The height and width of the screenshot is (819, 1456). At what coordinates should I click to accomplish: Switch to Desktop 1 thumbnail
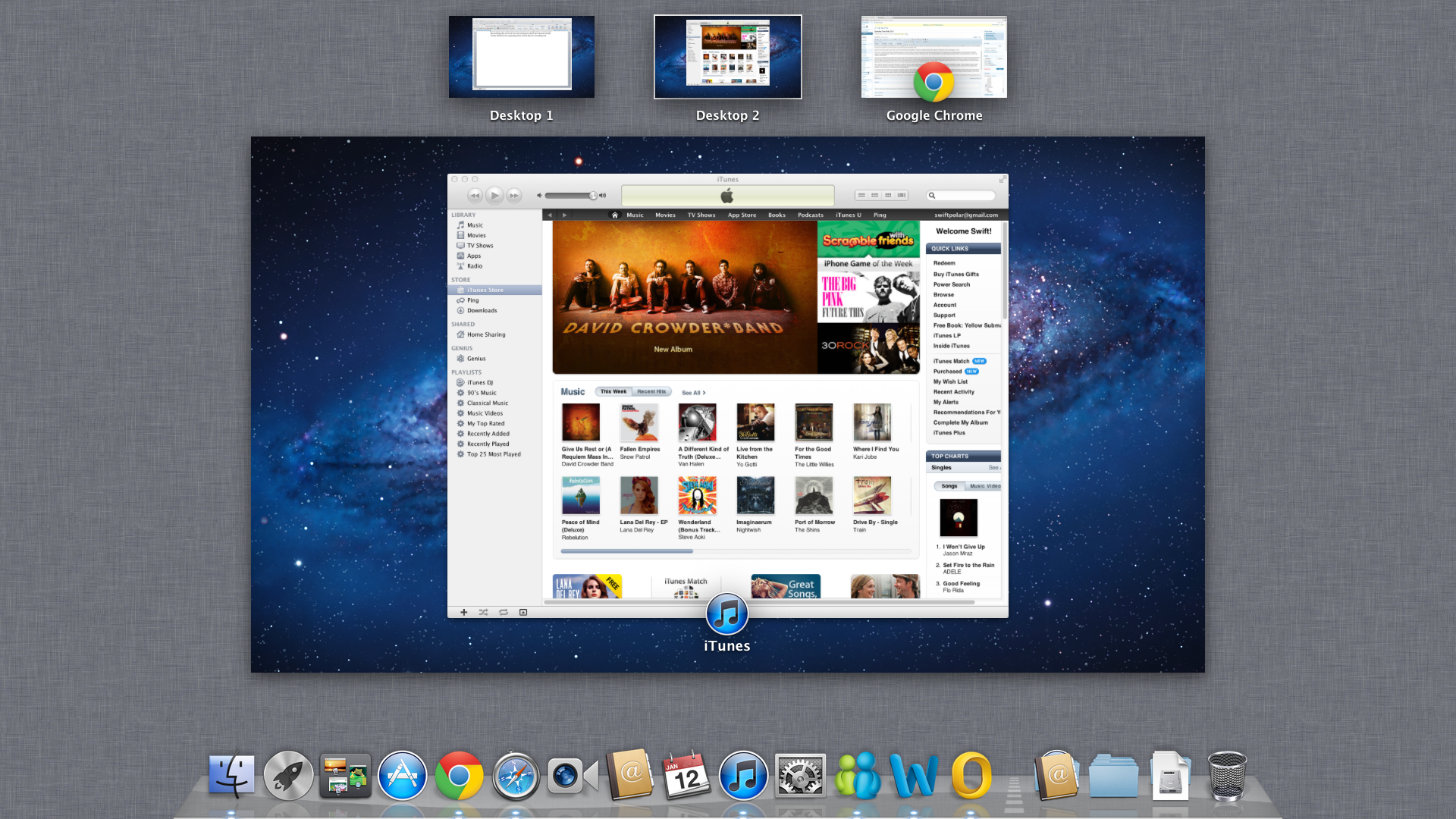coord(522,58)
